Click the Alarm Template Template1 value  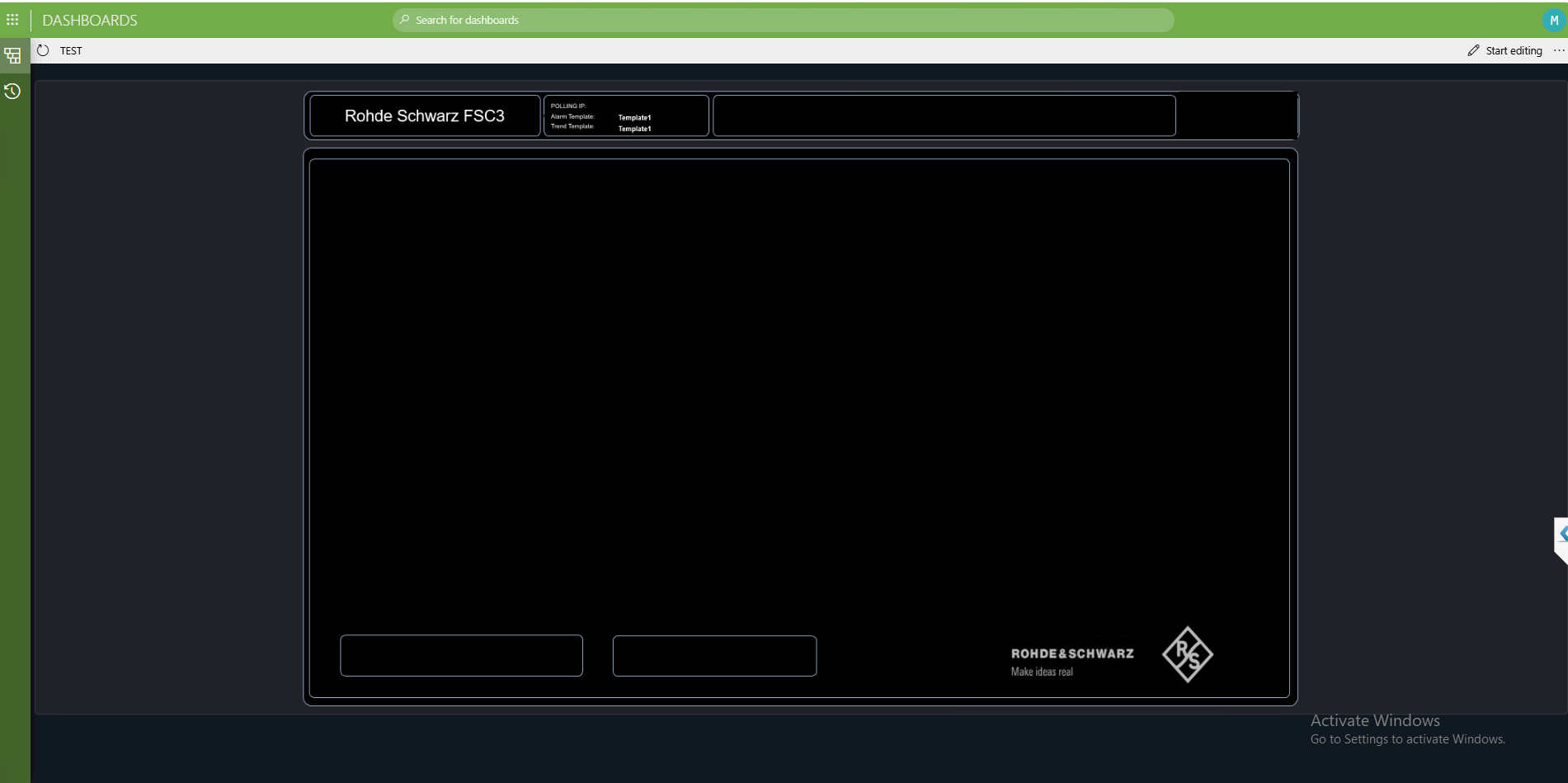(x=634, y=117)
